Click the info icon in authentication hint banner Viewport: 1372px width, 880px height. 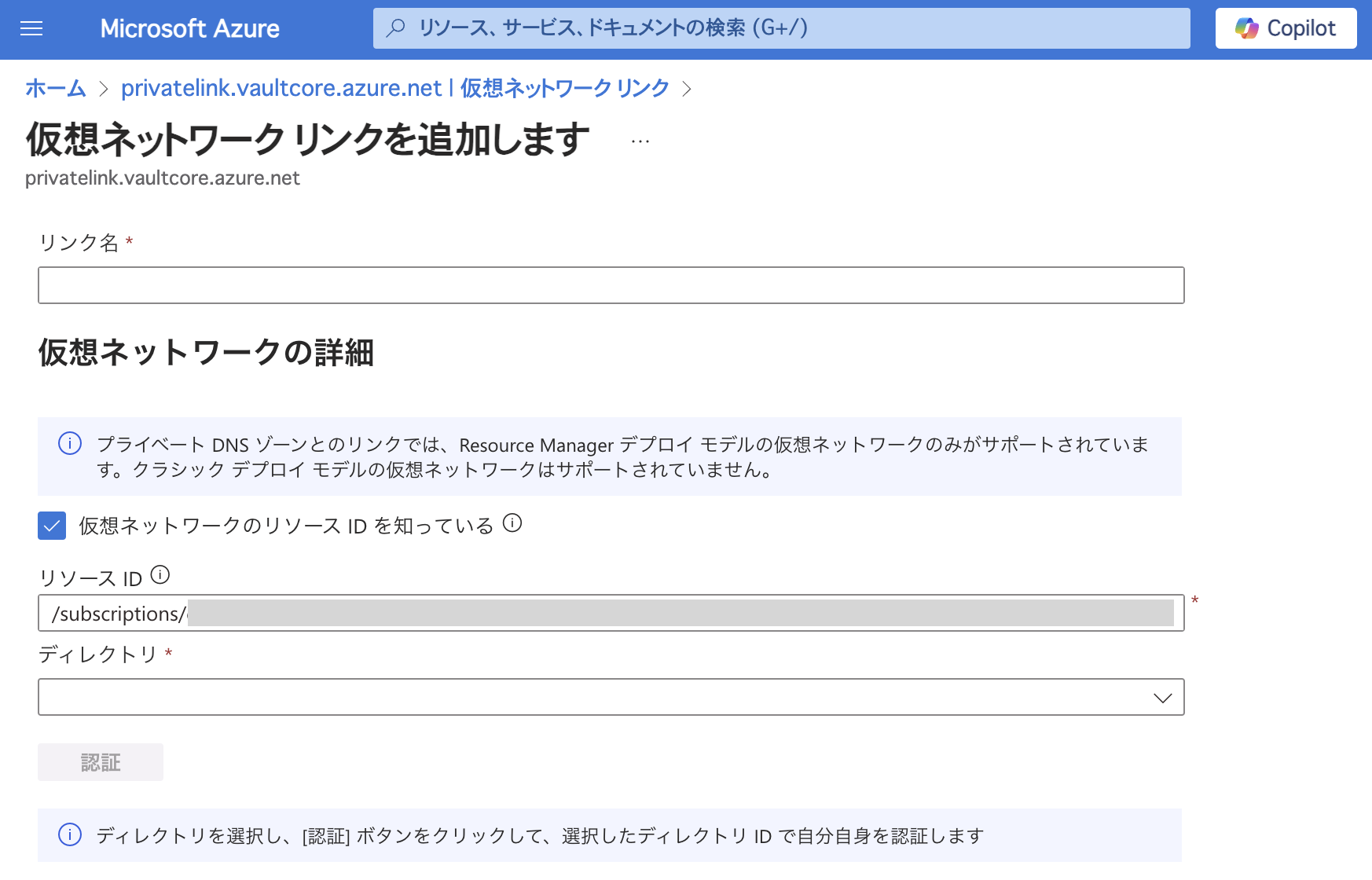click(x=70, y=834)
